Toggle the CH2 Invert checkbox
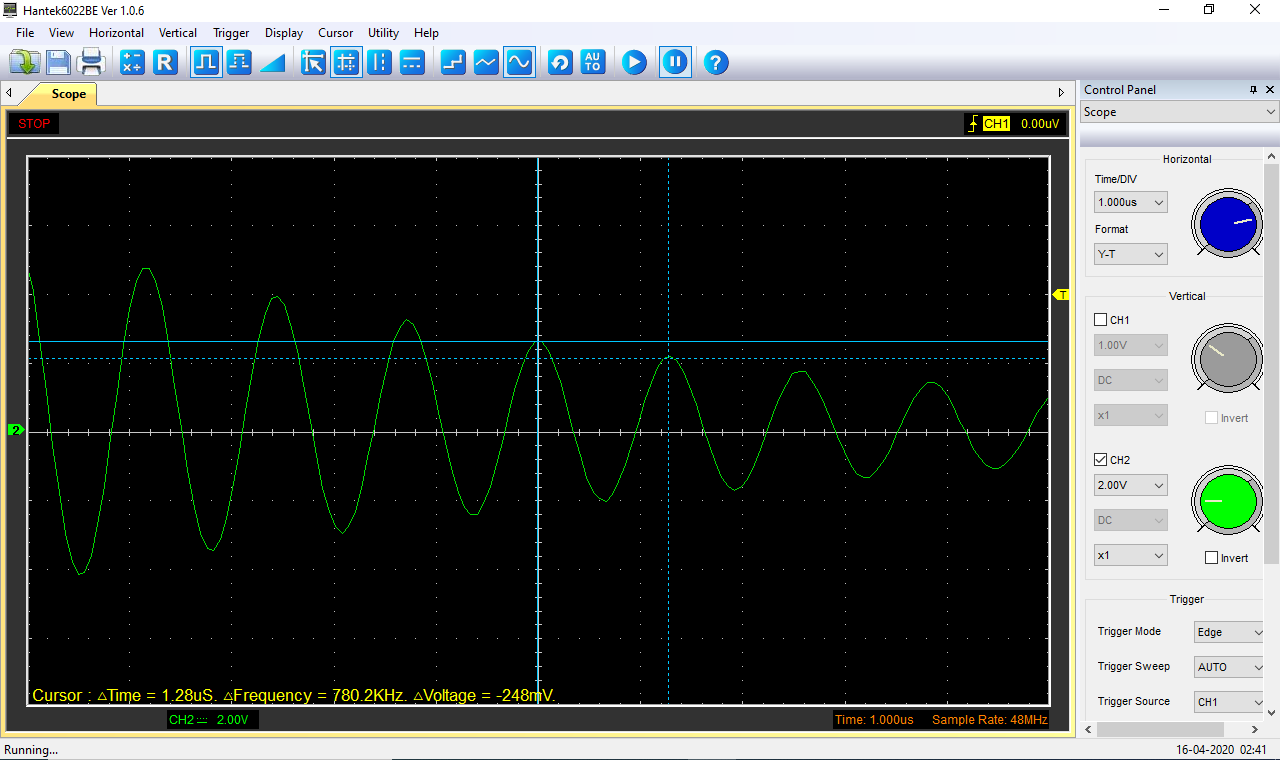 pos(1212,558)
